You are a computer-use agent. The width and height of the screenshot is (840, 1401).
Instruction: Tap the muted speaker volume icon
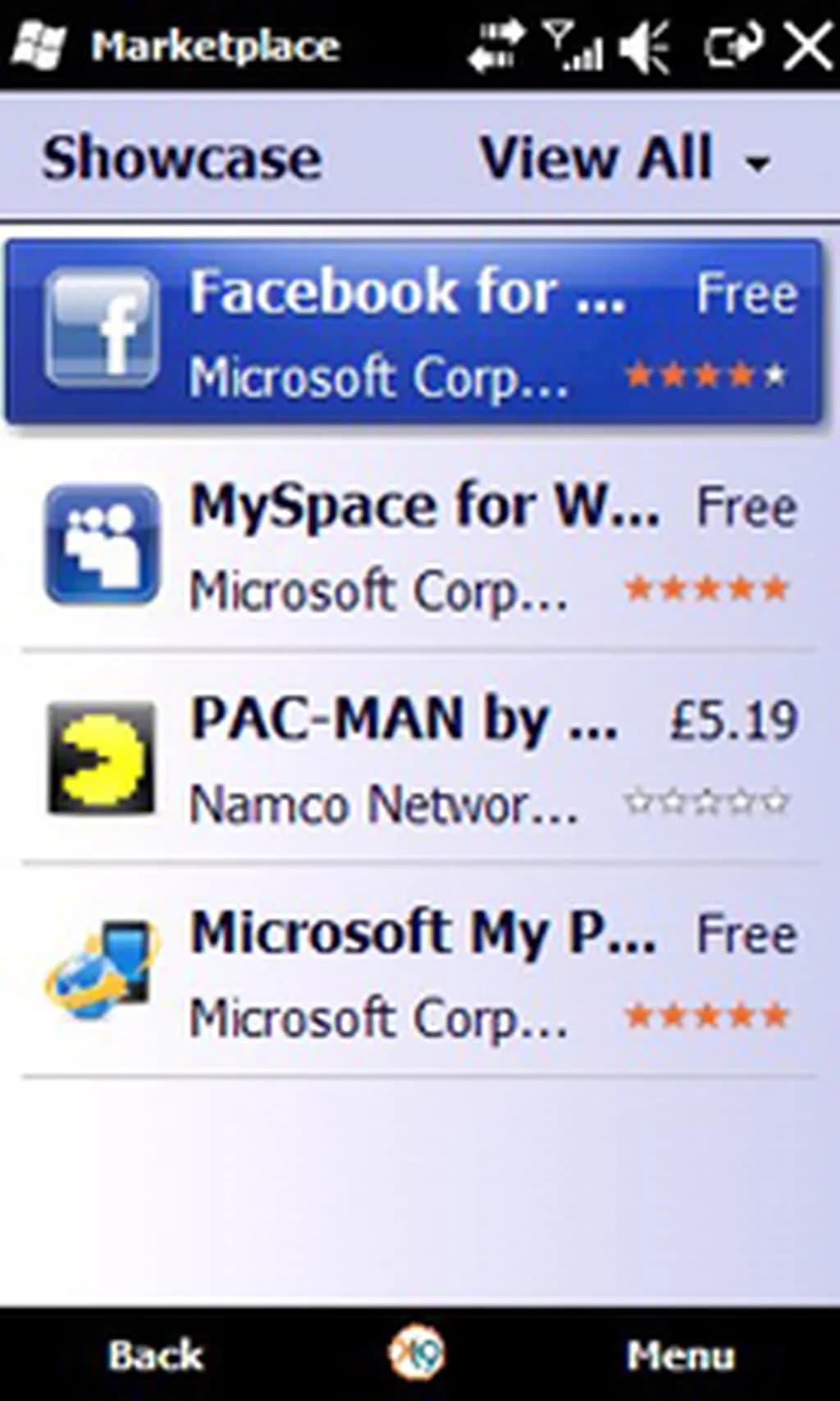[x=646, y=46]
